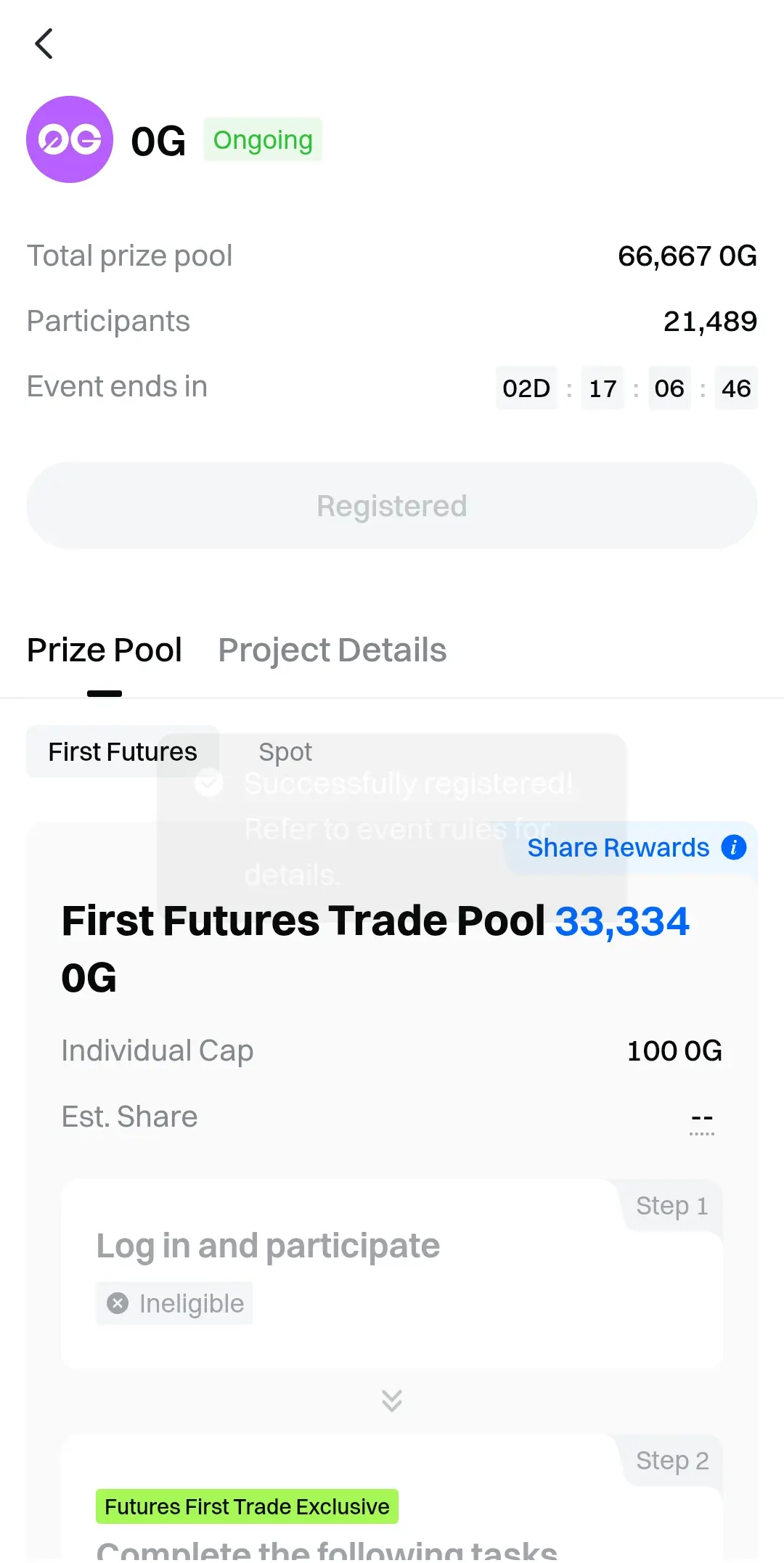Tap the Step 1 label
Image resolution: width=784 pixels, height=1563 pixels.
672,1205
